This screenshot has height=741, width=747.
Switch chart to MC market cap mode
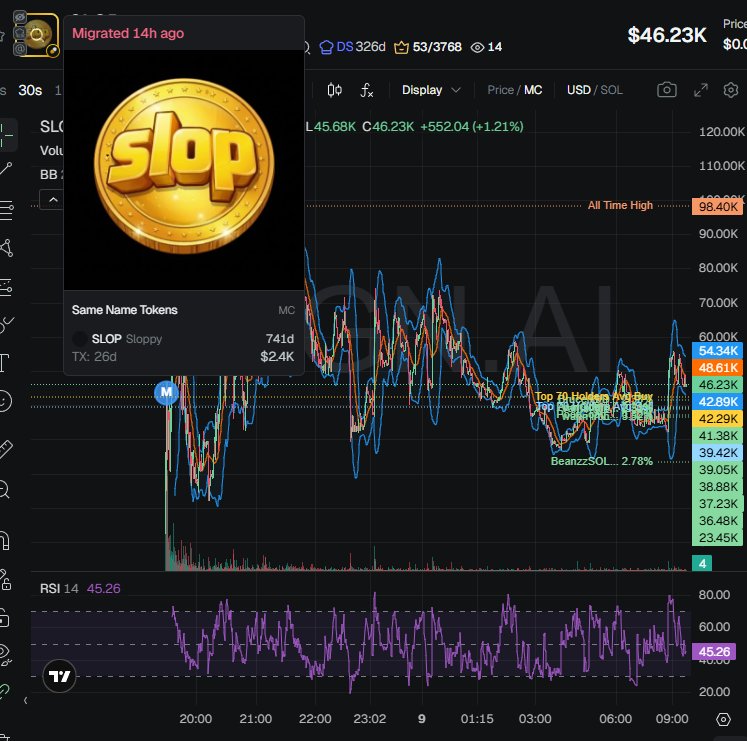[533, 90]
